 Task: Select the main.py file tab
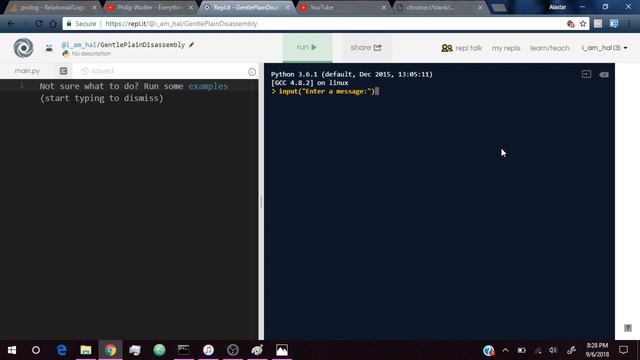(27, 71)
